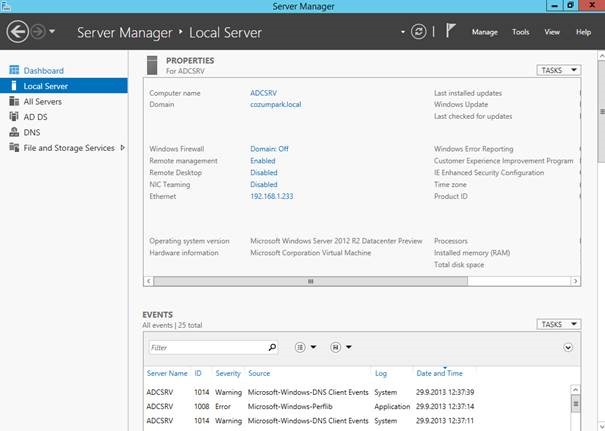Click Remote management Enabled link
Image resolution: width=605 pixels, height=431 pixels.
click(262, 161)
